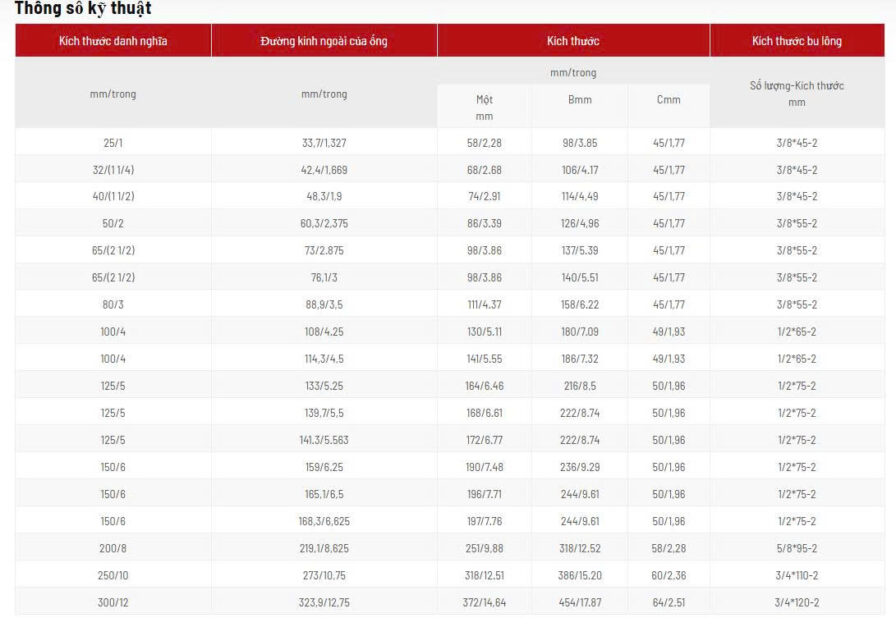Viewport: 896px width, 627px height.
Task: Select cell '3/4*120-2'
Action: click(797, 602)
